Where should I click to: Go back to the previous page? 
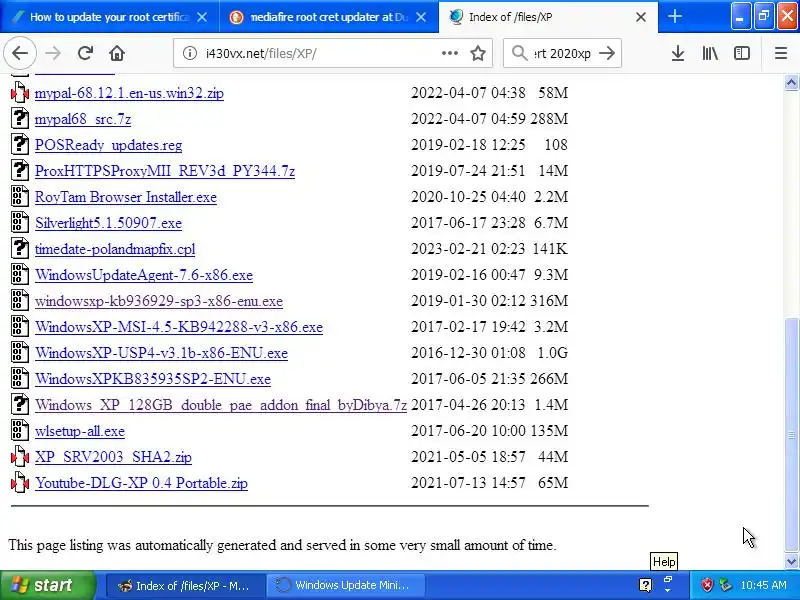[20, 53]
